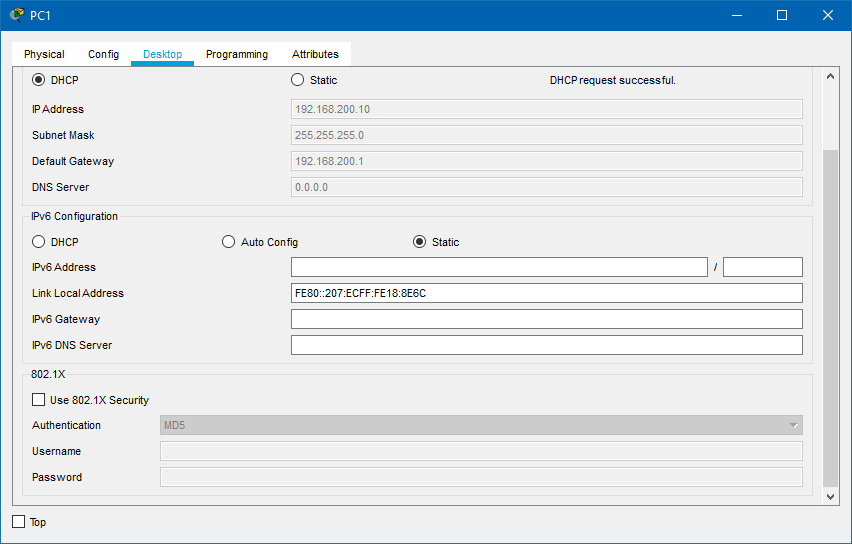
Task: Click the 'Authentication' label
Action: click(x=66, y=425)
